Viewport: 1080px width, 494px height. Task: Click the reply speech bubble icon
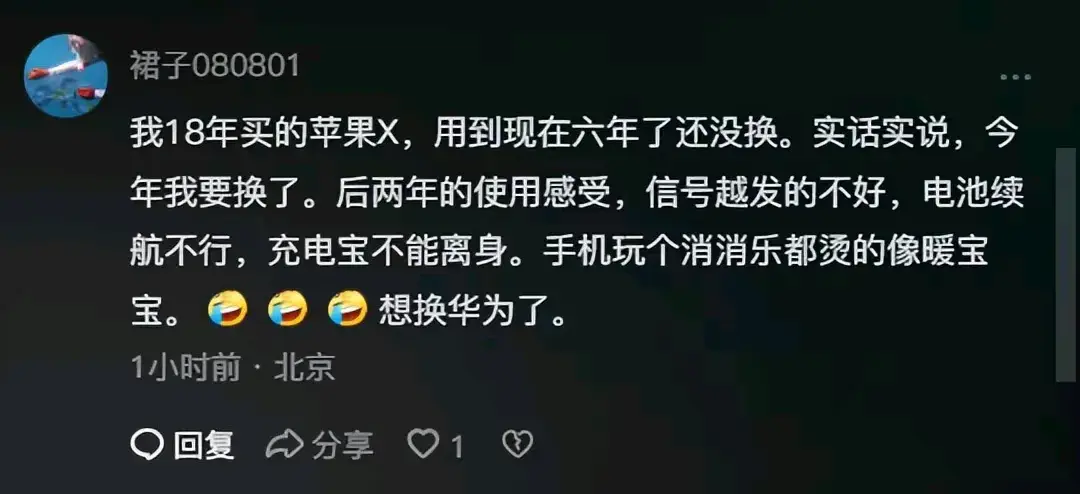tap(146, 445)
